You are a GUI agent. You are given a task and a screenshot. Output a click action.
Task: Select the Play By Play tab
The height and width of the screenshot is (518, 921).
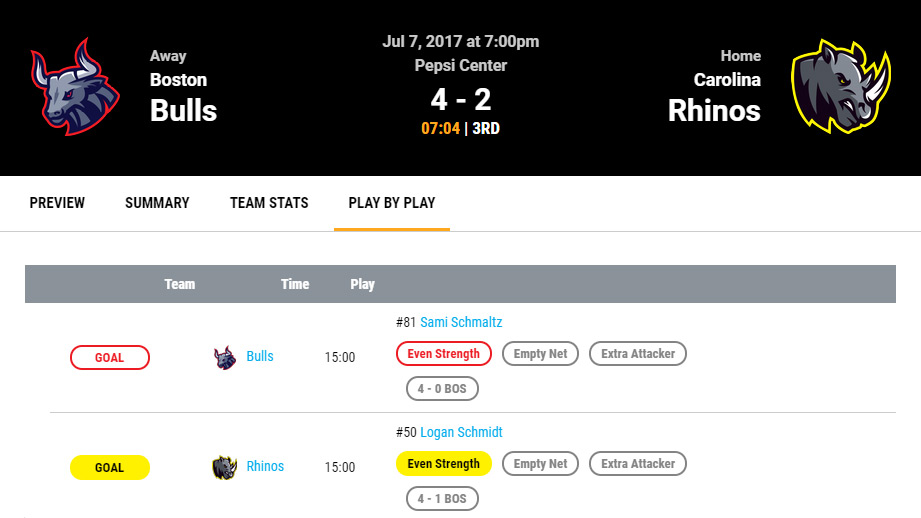tap(392, 203)
